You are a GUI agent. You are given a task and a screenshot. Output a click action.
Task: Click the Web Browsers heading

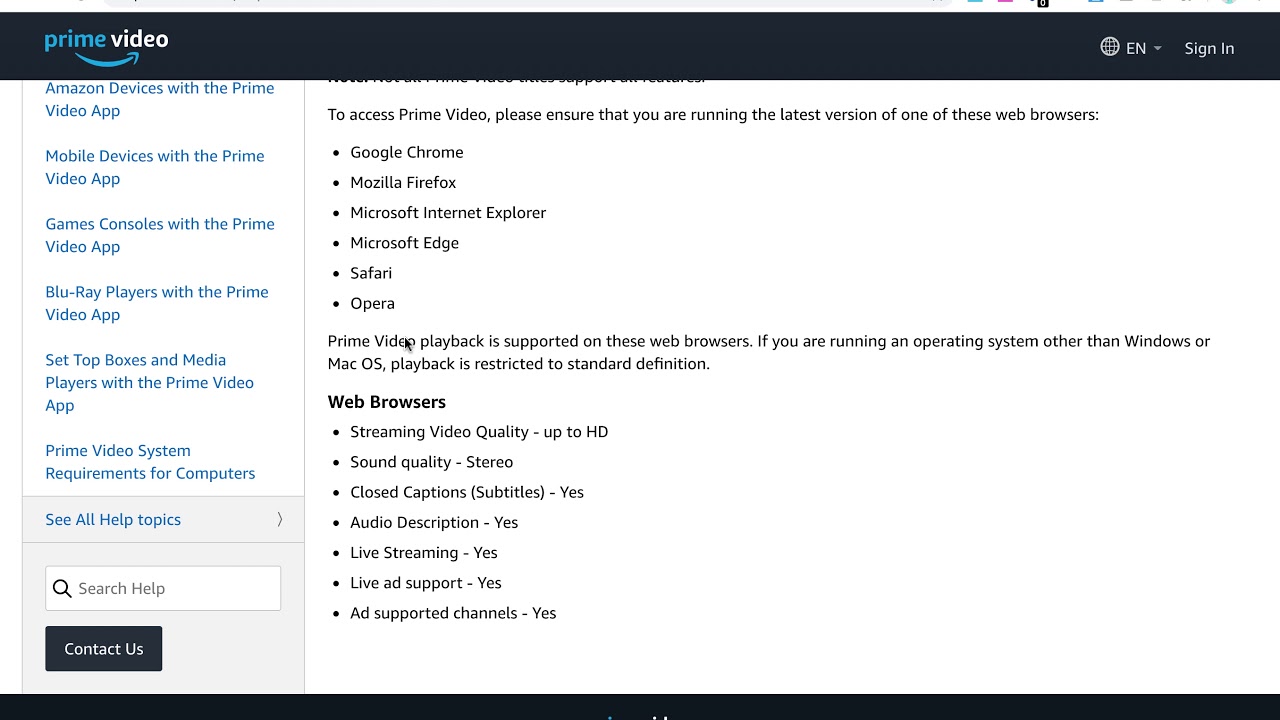tap(386, 402)
